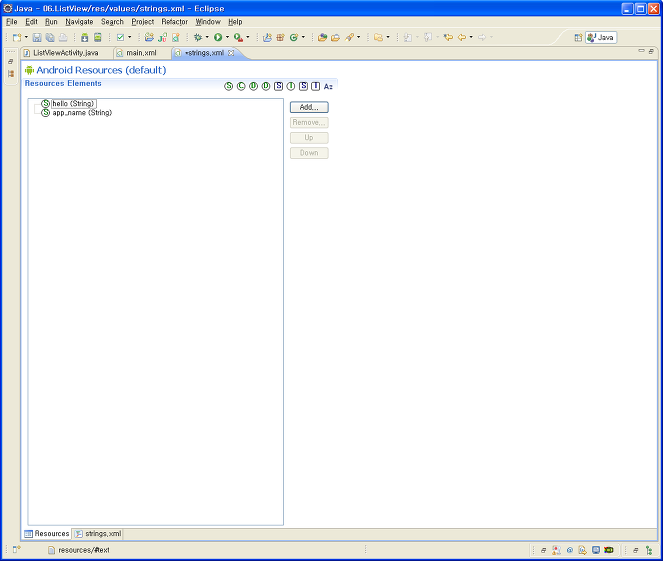
Task: Switch to main.xml editor tab
Action: point(141,53)
